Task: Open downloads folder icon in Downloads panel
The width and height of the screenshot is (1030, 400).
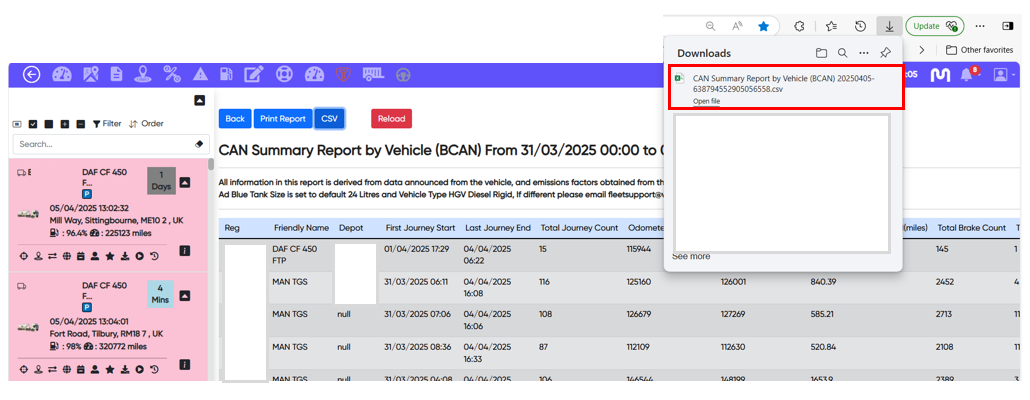Action: (821, 53)
